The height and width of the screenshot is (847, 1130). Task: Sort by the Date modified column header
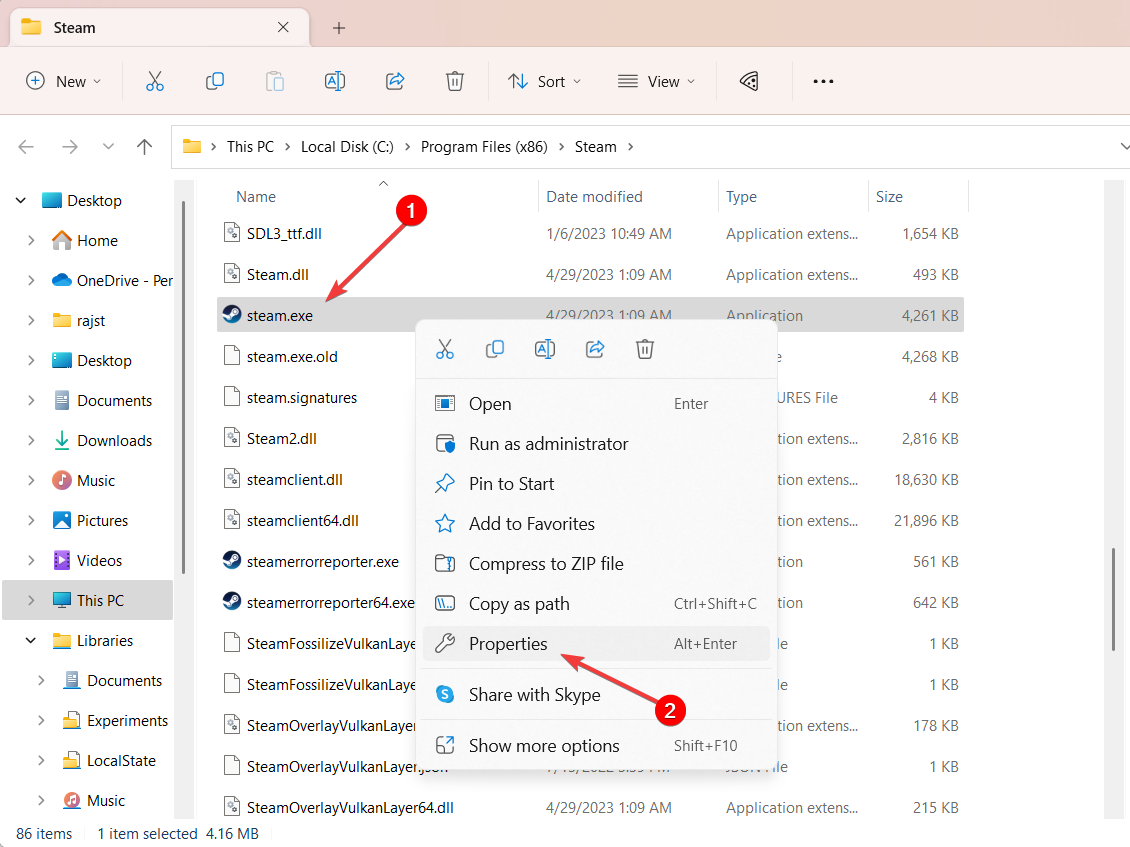pos(594,197)
